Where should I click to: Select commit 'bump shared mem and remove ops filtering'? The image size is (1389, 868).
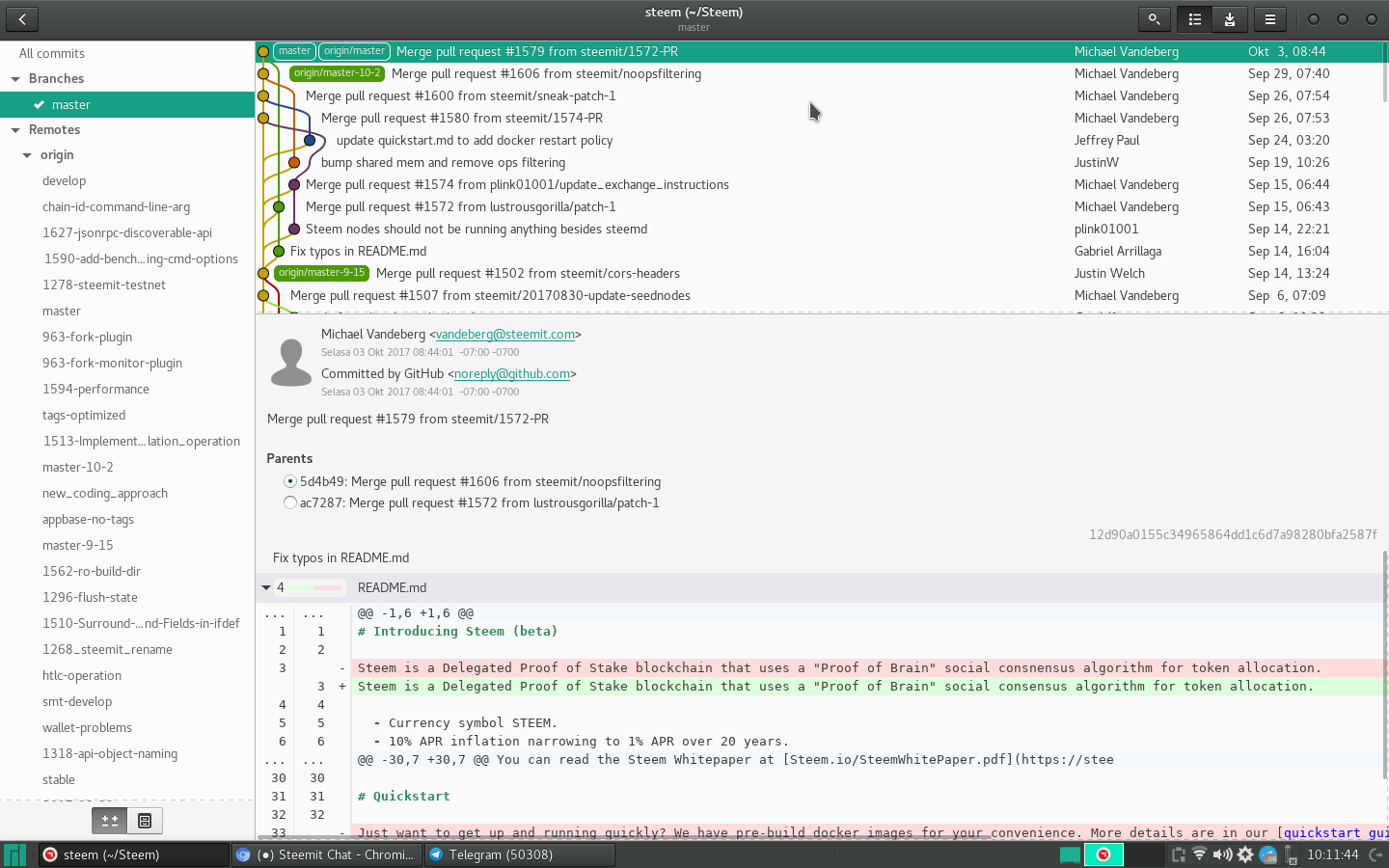click(822, 162)
